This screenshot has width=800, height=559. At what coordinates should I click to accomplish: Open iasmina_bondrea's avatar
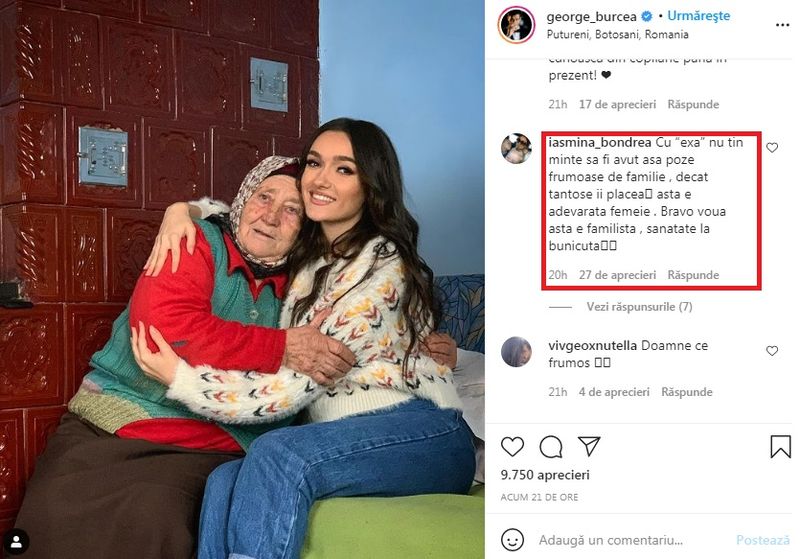coord(516,148)
